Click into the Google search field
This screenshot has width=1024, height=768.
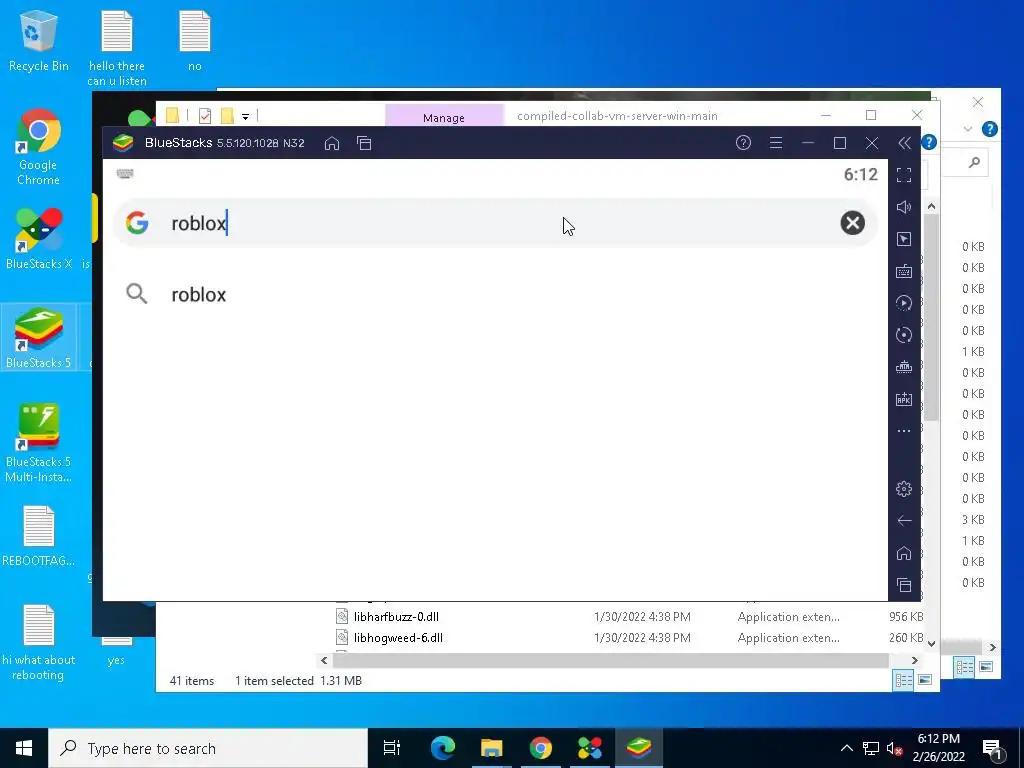click(x=495, y=223)
